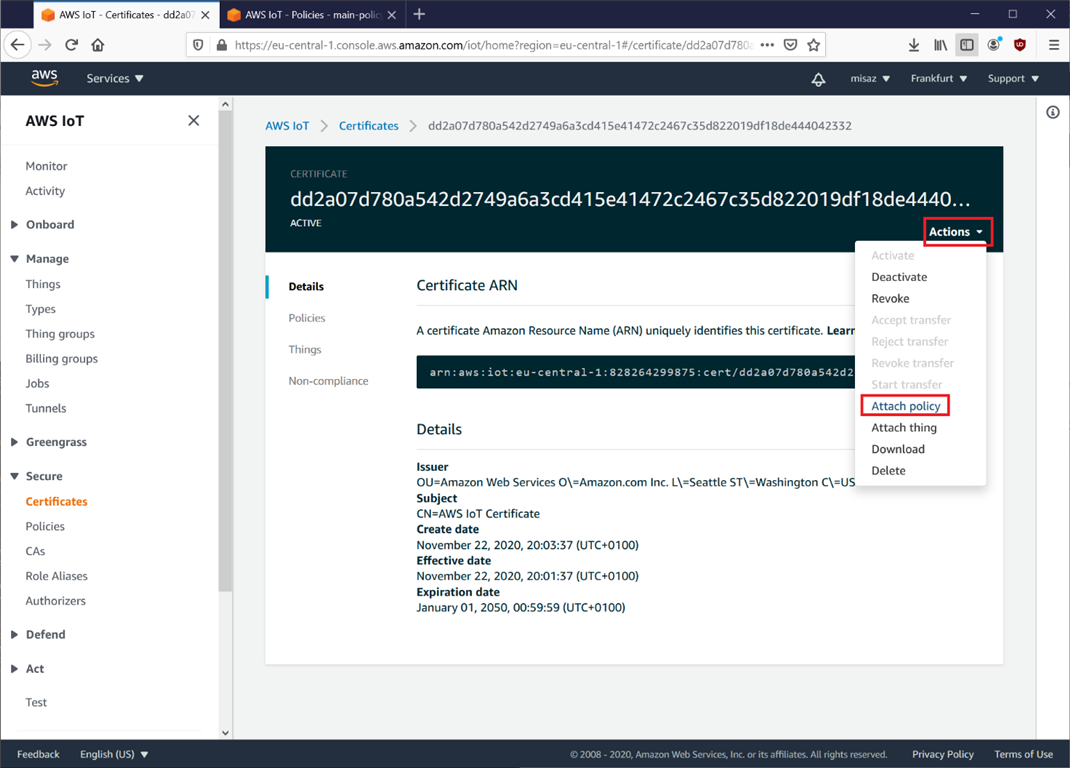Image resolution: width=1070 pixels, height=768 pixels.
Task: Open tracking protection shield in address bar
Action: [x=198, y=45]
